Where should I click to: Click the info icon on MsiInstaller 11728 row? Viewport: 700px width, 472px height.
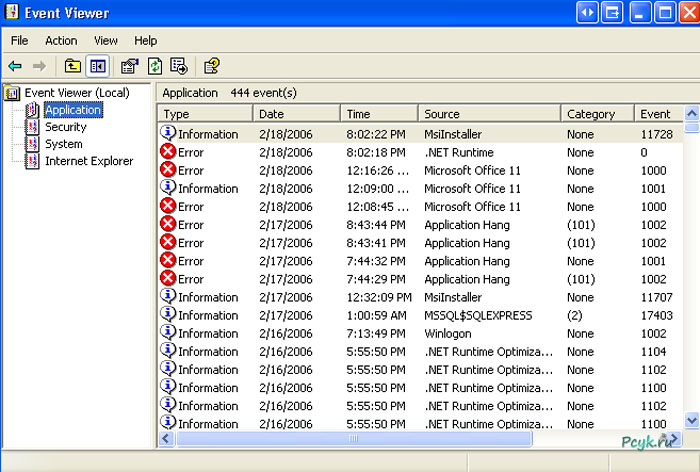point(168,133)
